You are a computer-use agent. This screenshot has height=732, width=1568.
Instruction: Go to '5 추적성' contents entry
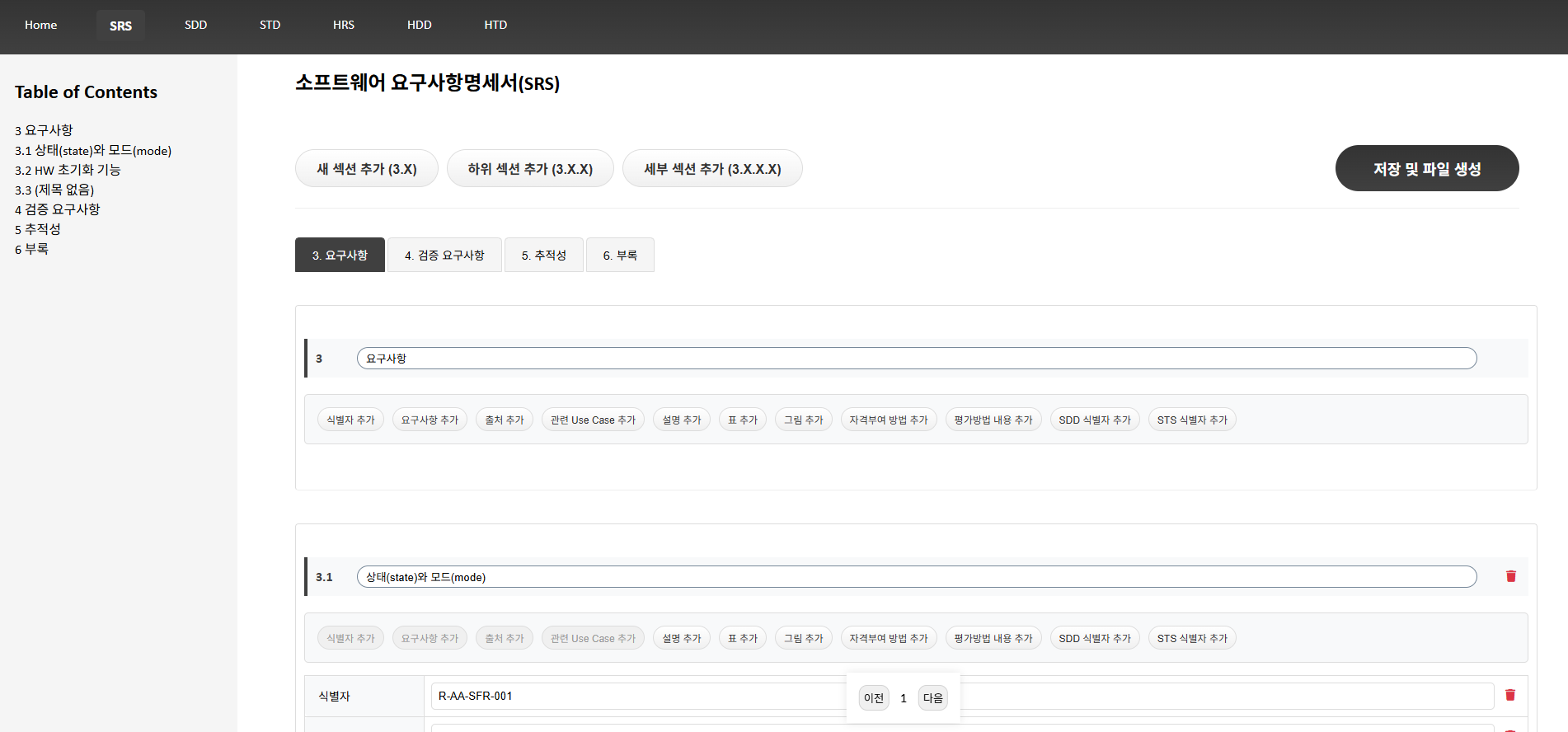[x=38, y=229]
